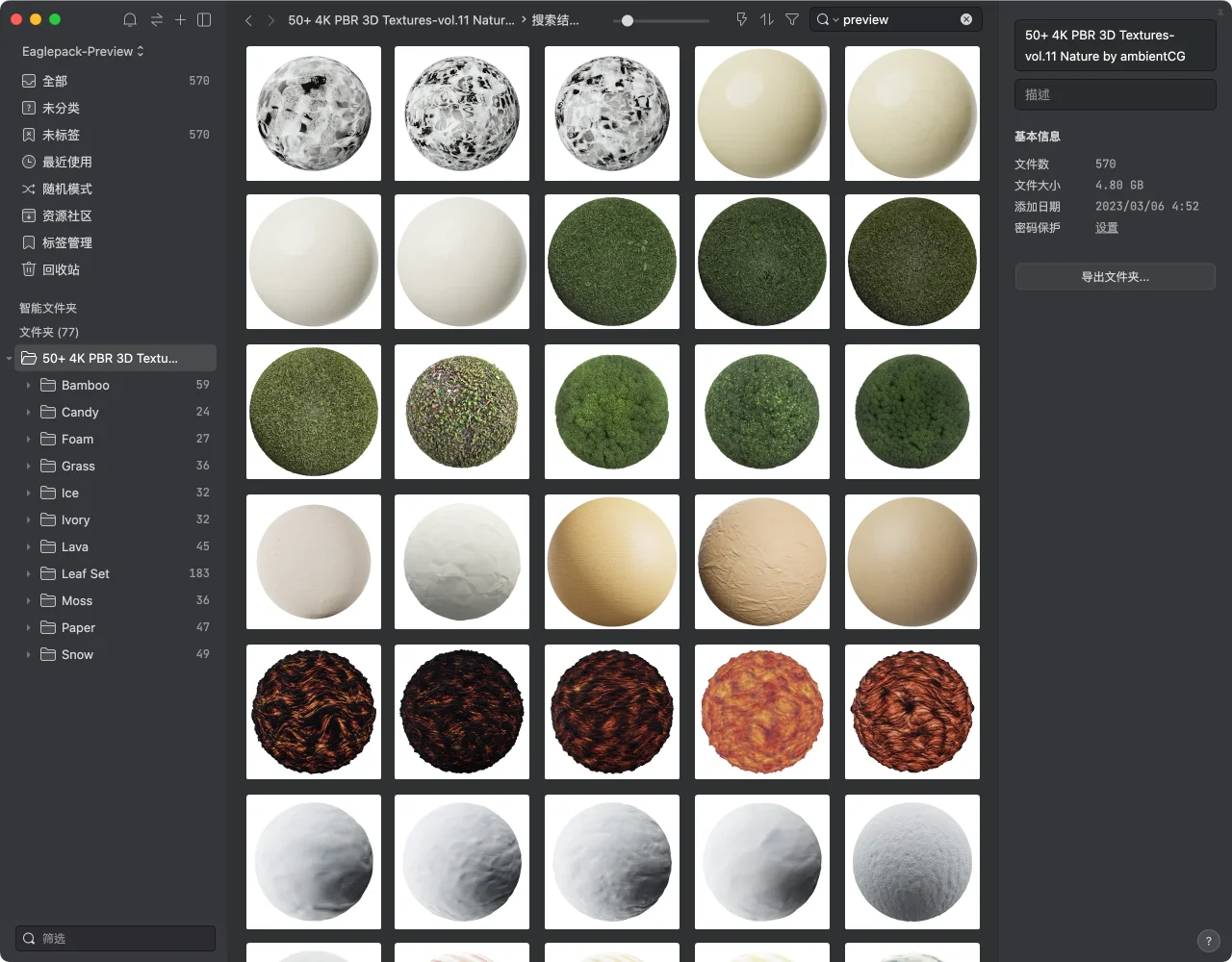Screen dimensions: 1232x962
Task: Expand the Ivory folder arrow
Action: coord(28,519)
